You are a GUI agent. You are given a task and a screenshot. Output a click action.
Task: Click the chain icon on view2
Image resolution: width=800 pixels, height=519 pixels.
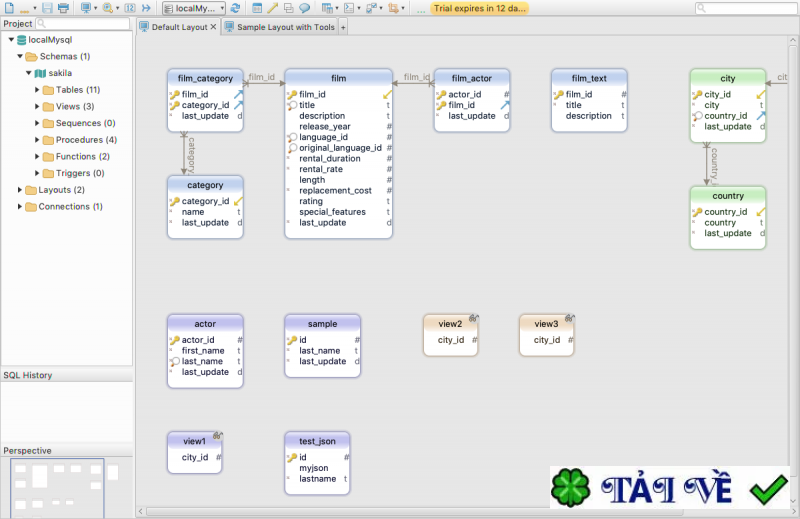473,318
